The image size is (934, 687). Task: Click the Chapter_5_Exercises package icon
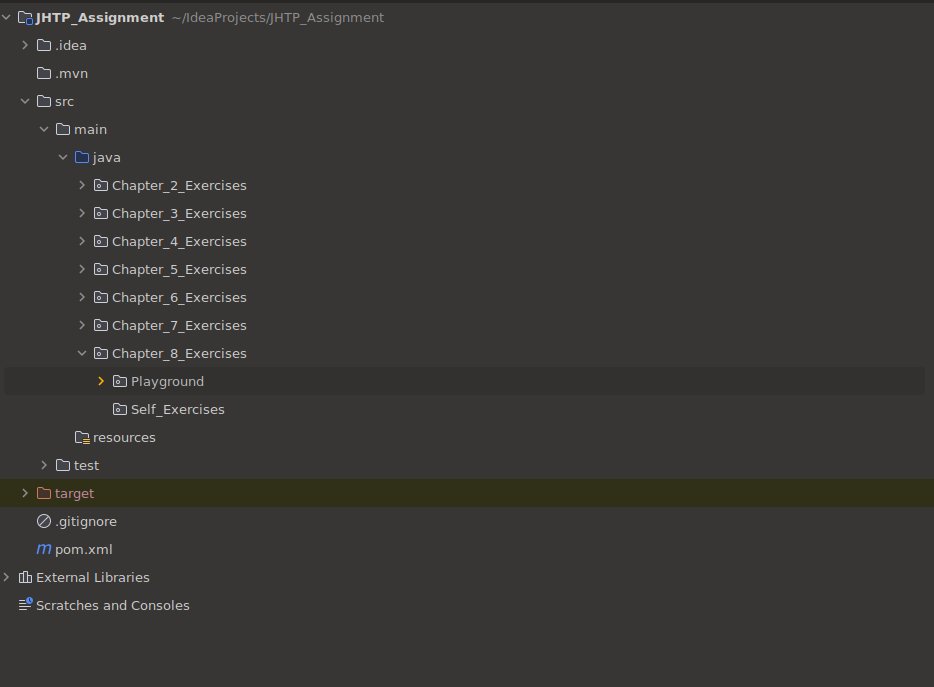101,269
